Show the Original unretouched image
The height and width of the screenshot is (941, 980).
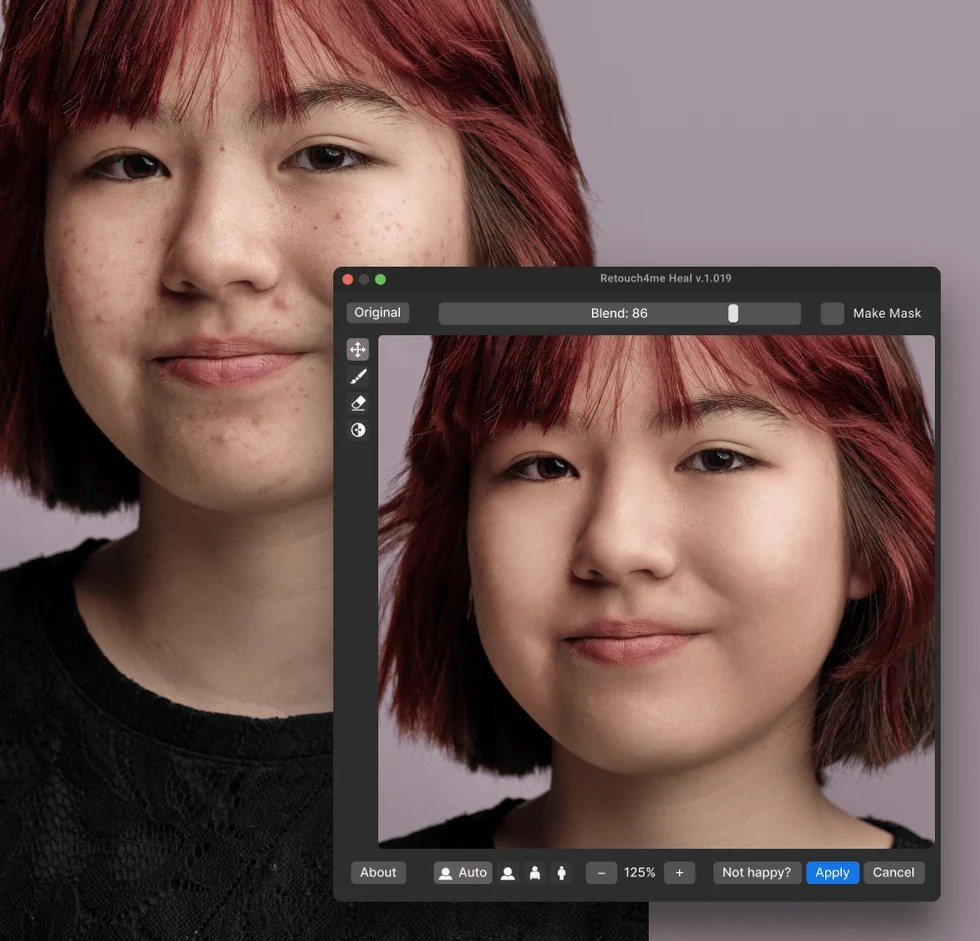click(377, 312)
